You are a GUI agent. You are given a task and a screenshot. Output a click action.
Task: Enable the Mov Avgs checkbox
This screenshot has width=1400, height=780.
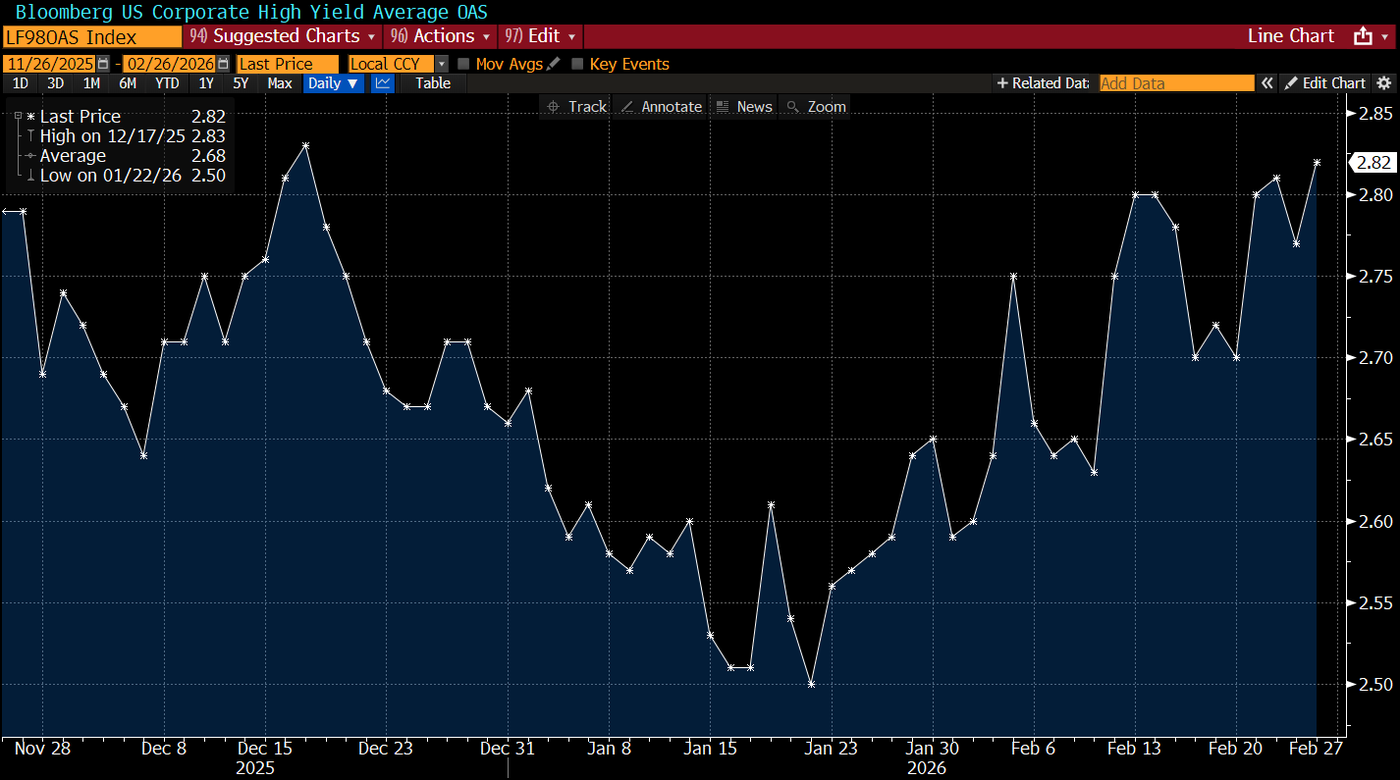point(463,63)
